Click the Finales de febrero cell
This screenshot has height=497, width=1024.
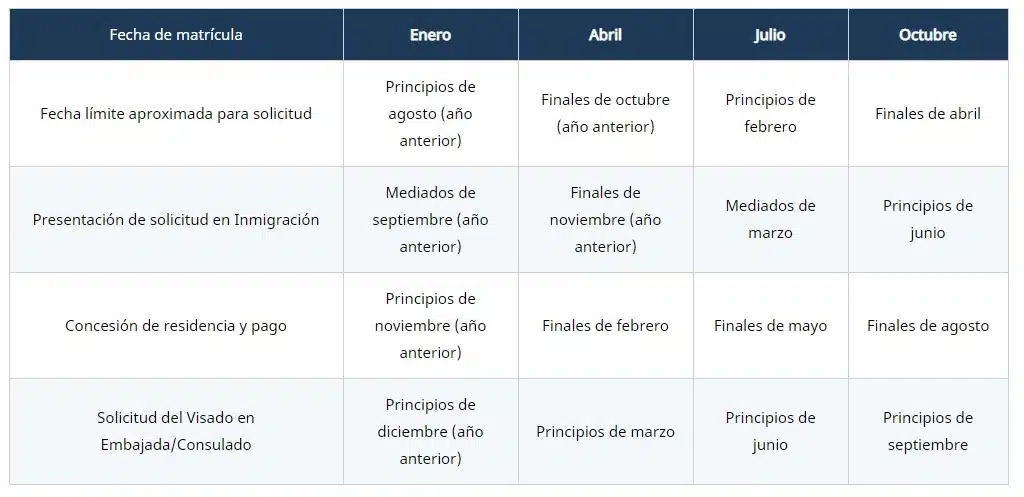605,325
